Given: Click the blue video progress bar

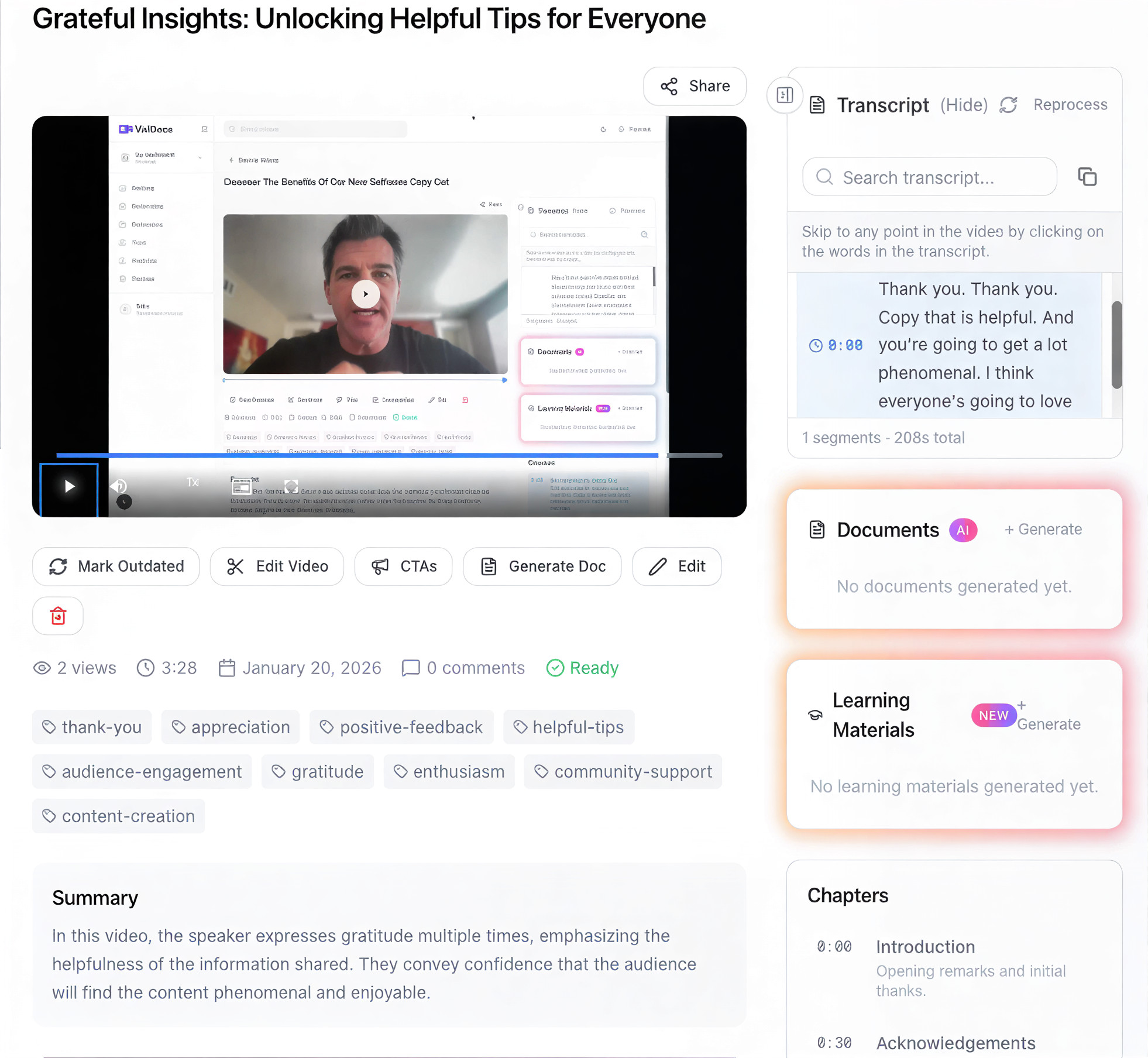Looking at the screenshot, I should coord(357,455).
